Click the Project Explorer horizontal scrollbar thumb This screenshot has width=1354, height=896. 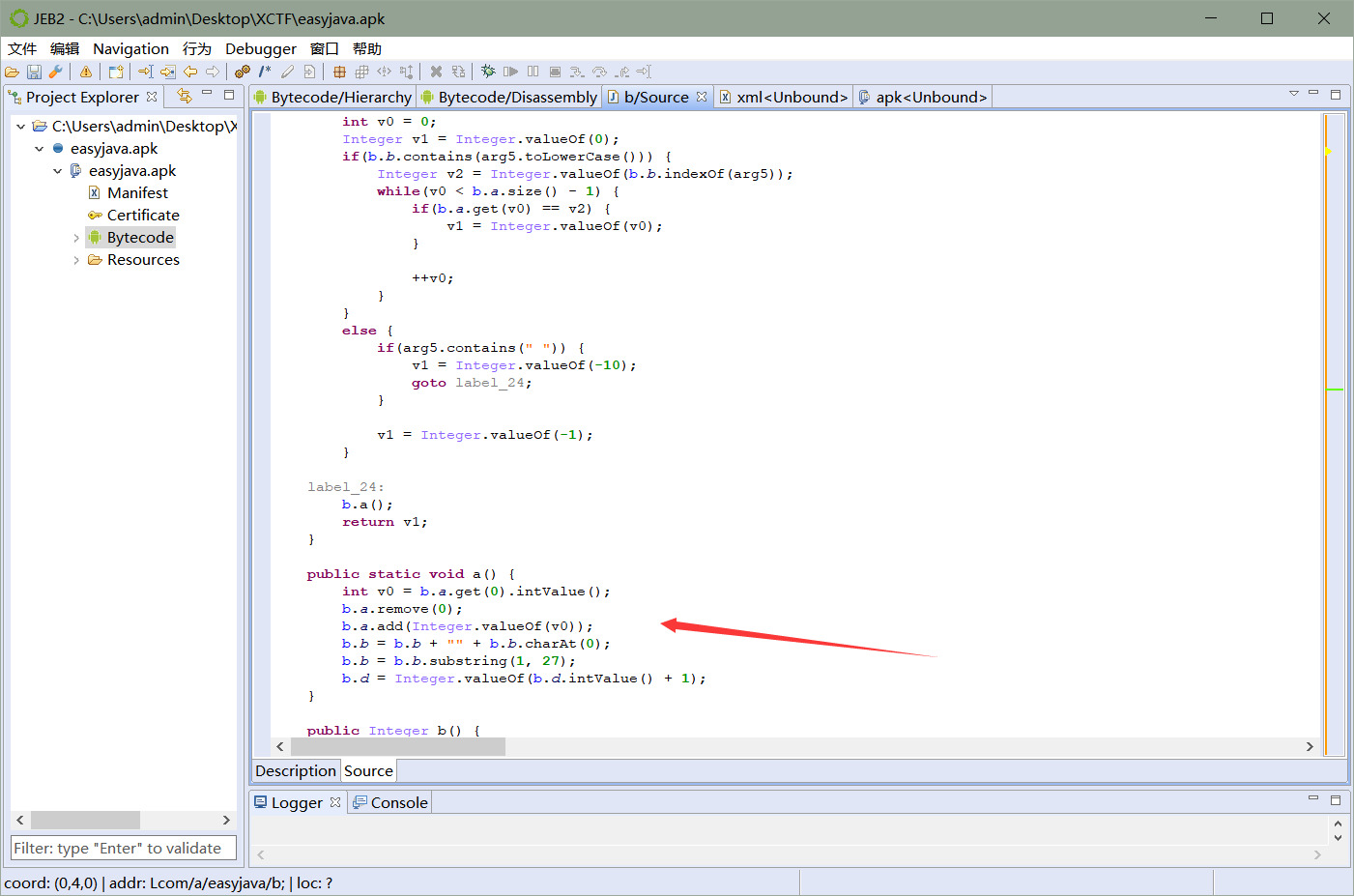85,820
